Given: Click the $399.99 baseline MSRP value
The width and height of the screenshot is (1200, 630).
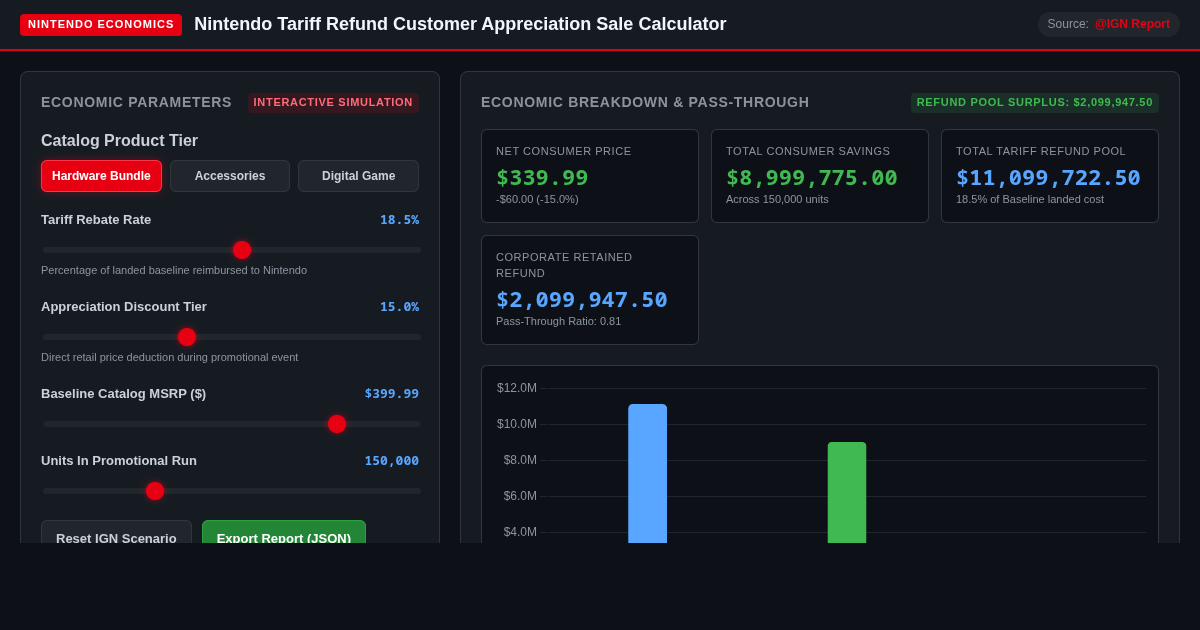Looking at the screenshot, I should [392, 394].
